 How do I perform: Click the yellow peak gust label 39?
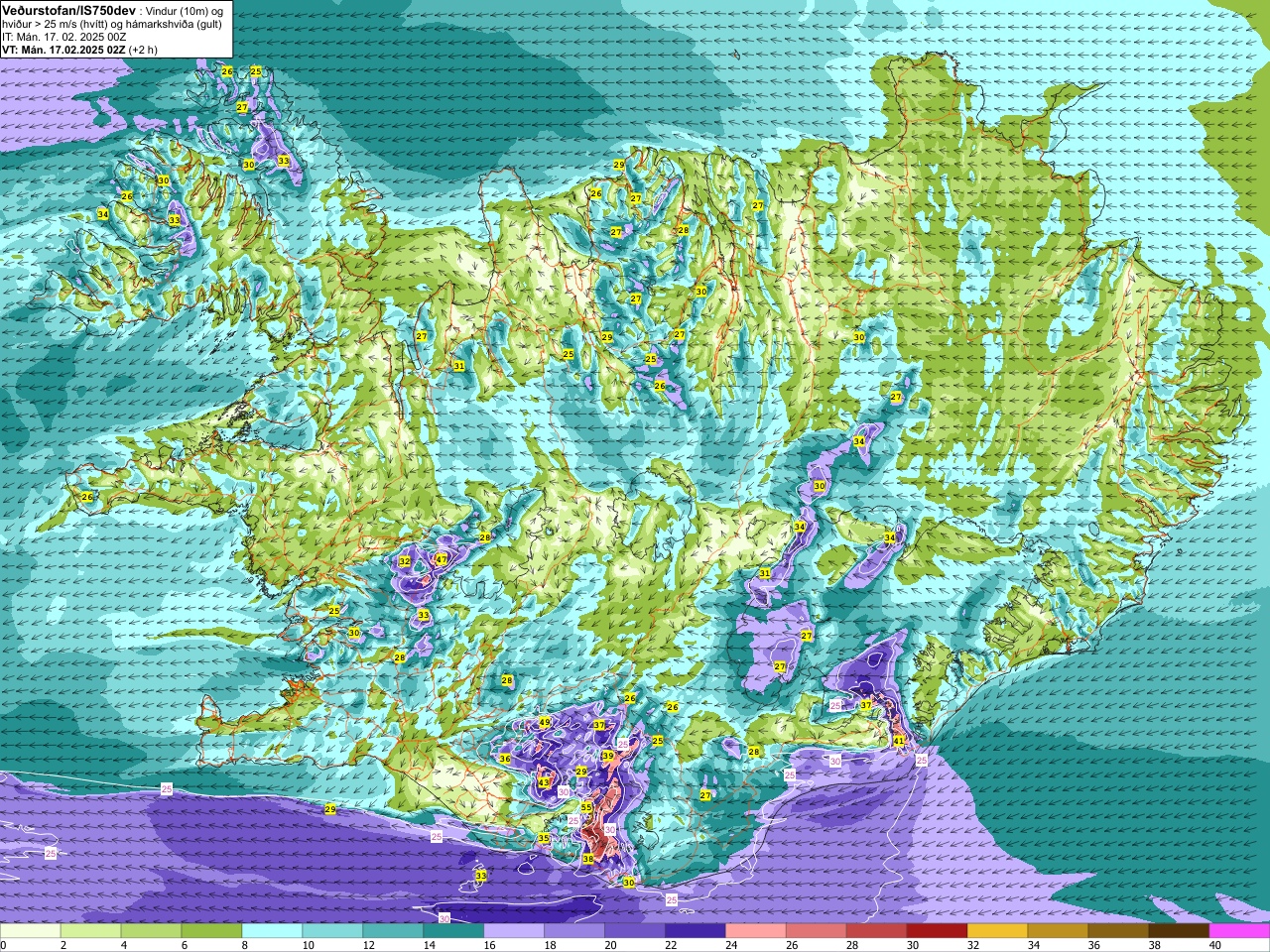tap(608, 756)
